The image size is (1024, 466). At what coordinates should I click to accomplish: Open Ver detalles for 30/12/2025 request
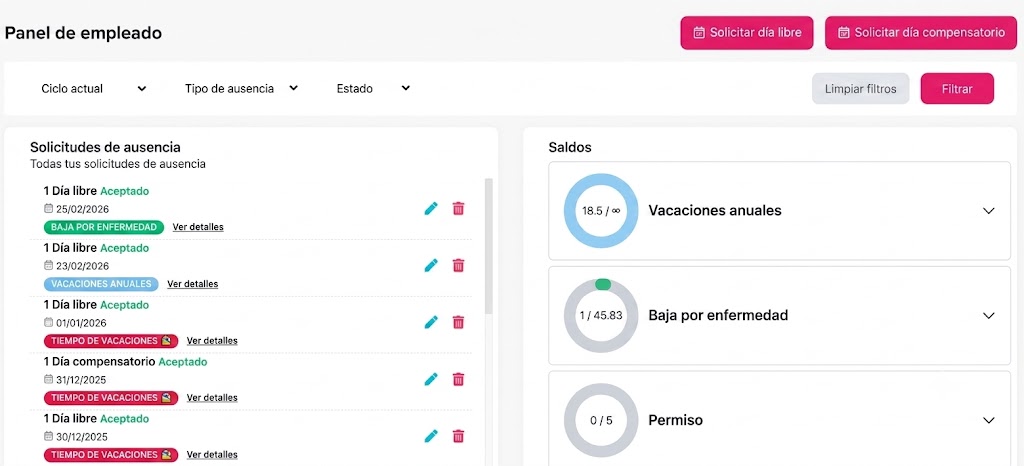[x=212, y=454]
